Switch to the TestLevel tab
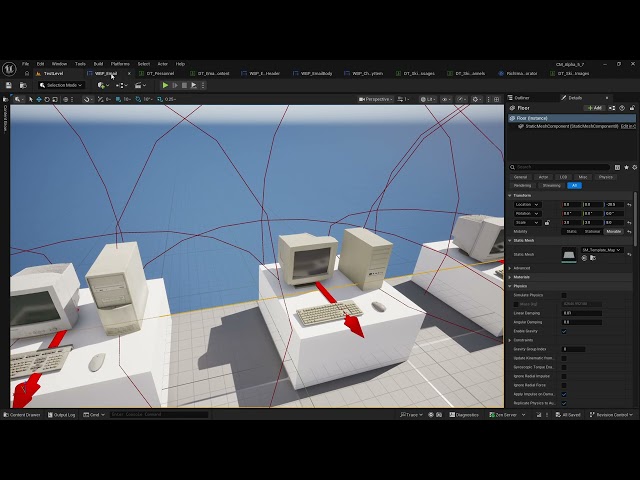The height and width of the screenshot is (480, 640). [x=53, y=73]
